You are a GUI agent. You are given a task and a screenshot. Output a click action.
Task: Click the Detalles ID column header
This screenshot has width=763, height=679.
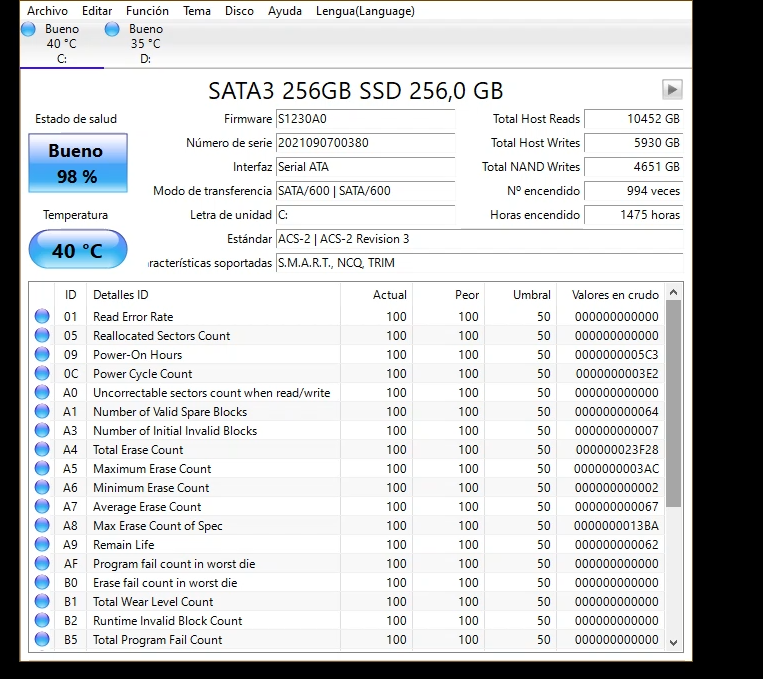213,295
